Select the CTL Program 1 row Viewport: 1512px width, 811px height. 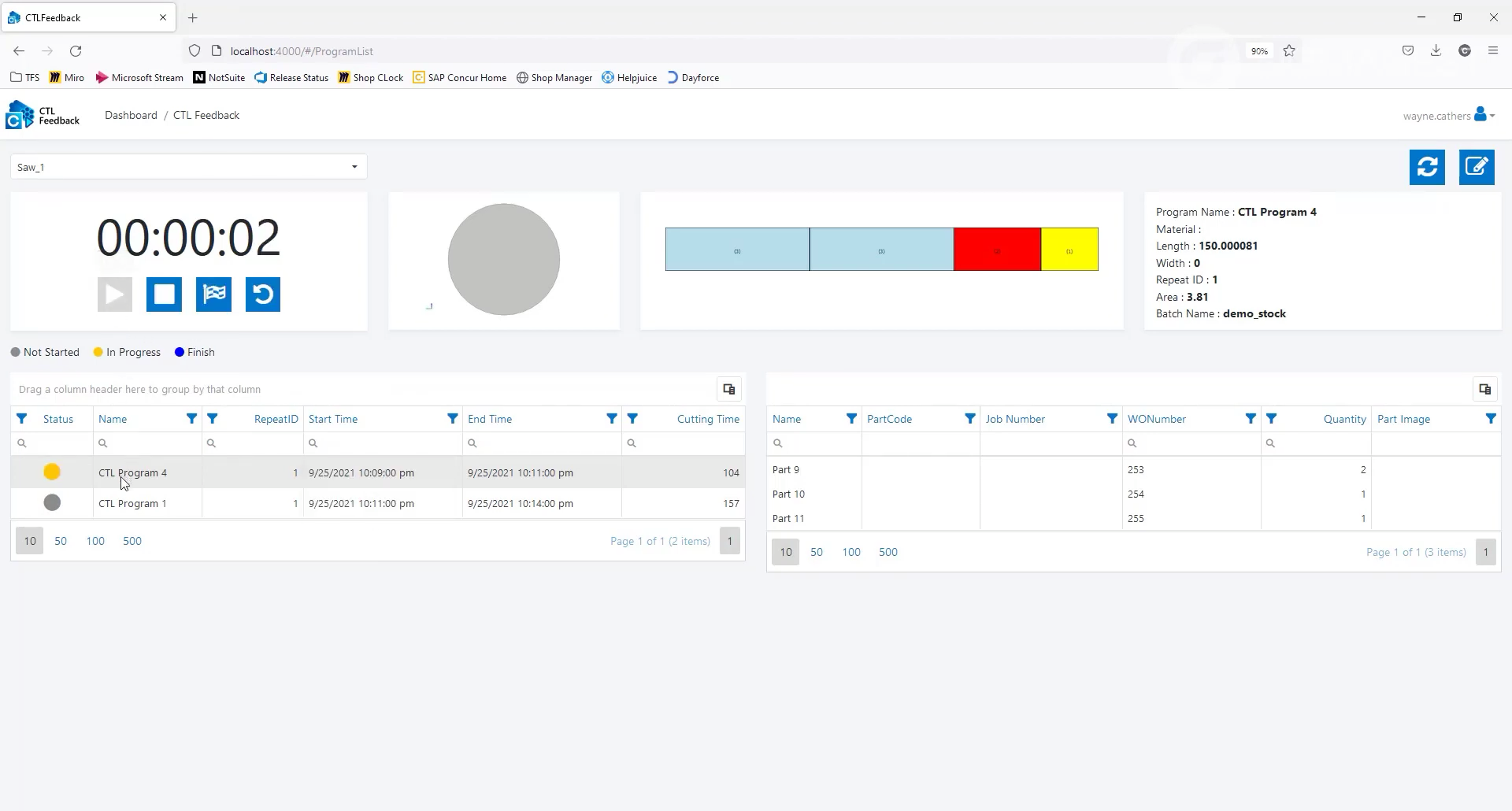point(132,503)
